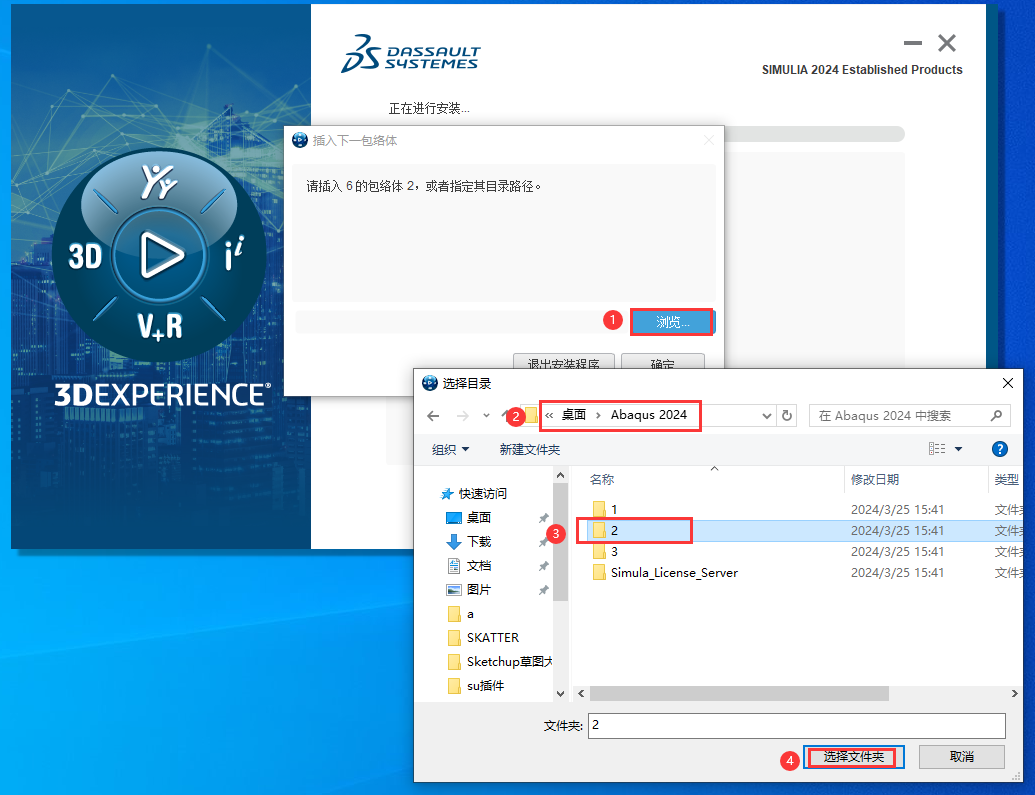
Task: Click the 图片 picture icon in sidebar
Action: tap(454, 590)
